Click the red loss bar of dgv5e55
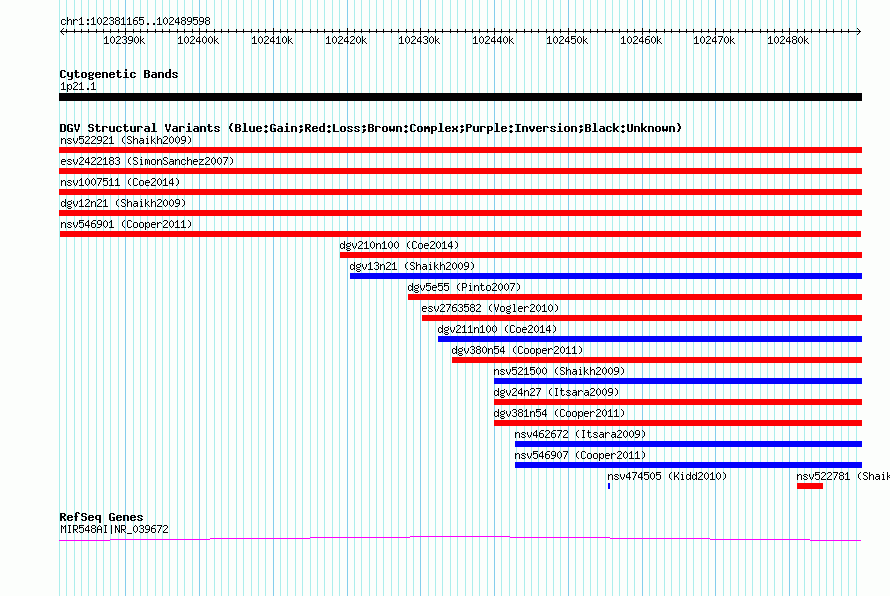The image size is (890, 596). point(635,297)
